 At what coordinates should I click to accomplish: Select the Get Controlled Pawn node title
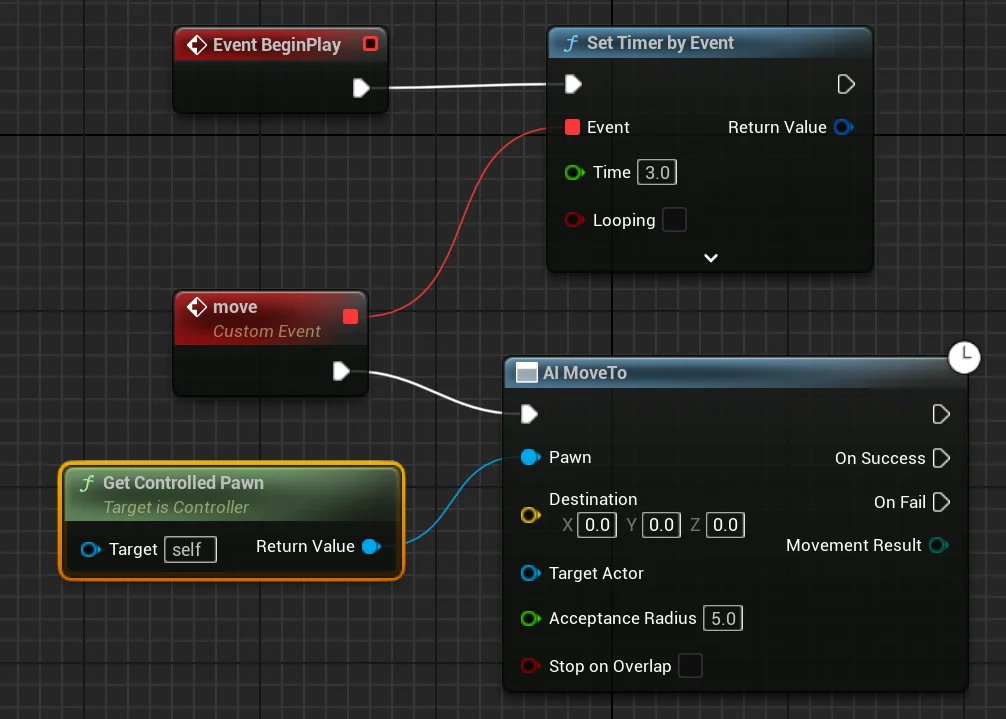pos(183,483)
